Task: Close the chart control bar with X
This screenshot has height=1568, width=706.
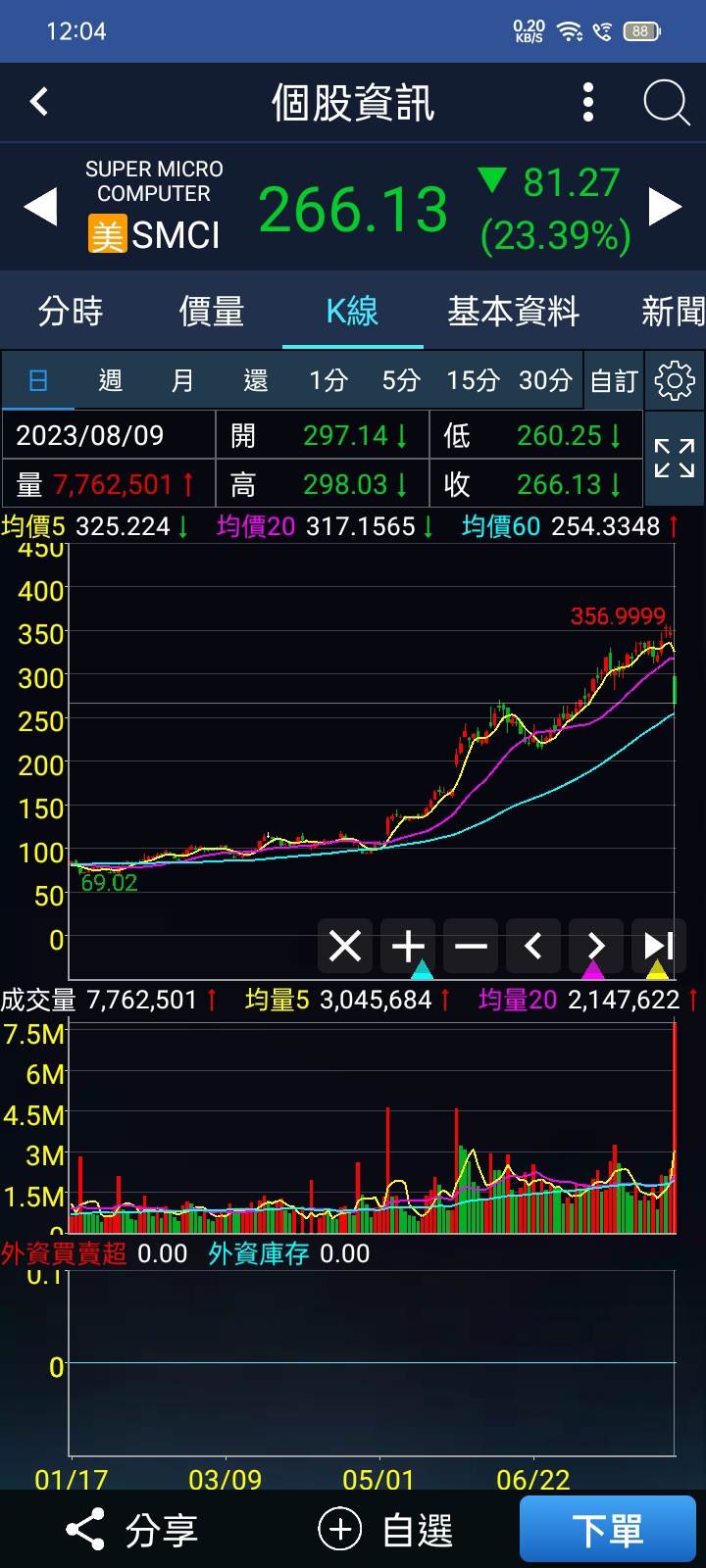Action: tap(345, 946)
